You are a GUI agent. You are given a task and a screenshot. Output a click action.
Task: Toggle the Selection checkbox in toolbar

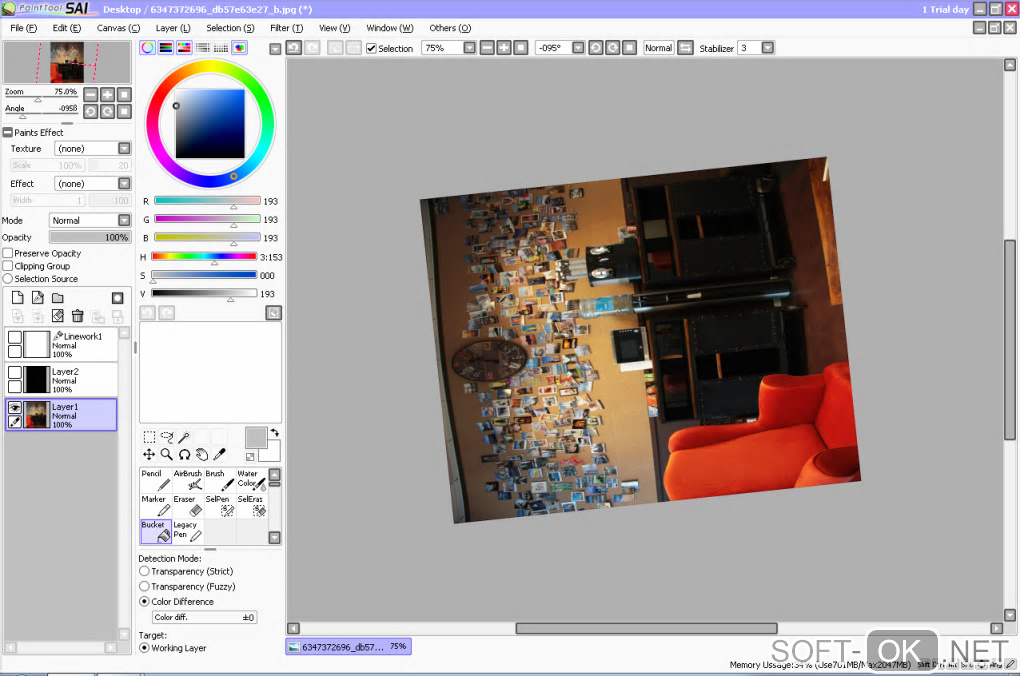[x=371, y=48]
